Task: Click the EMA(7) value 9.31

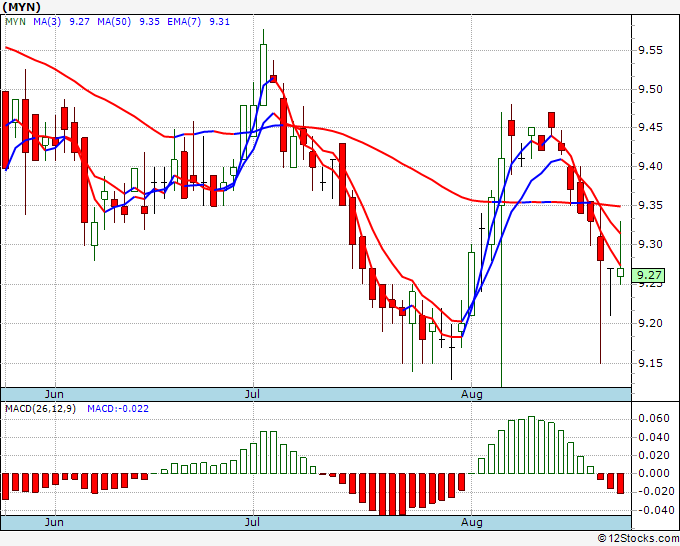Action: click(219, 21)
